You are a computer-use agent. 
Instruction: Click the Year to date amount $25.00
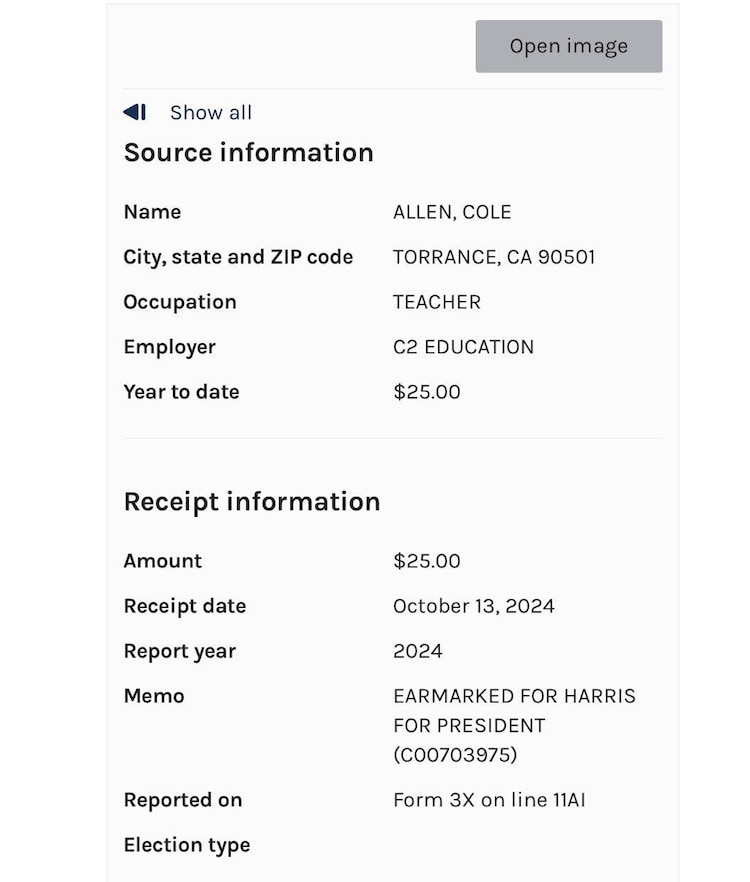click(x=427, y=392)
